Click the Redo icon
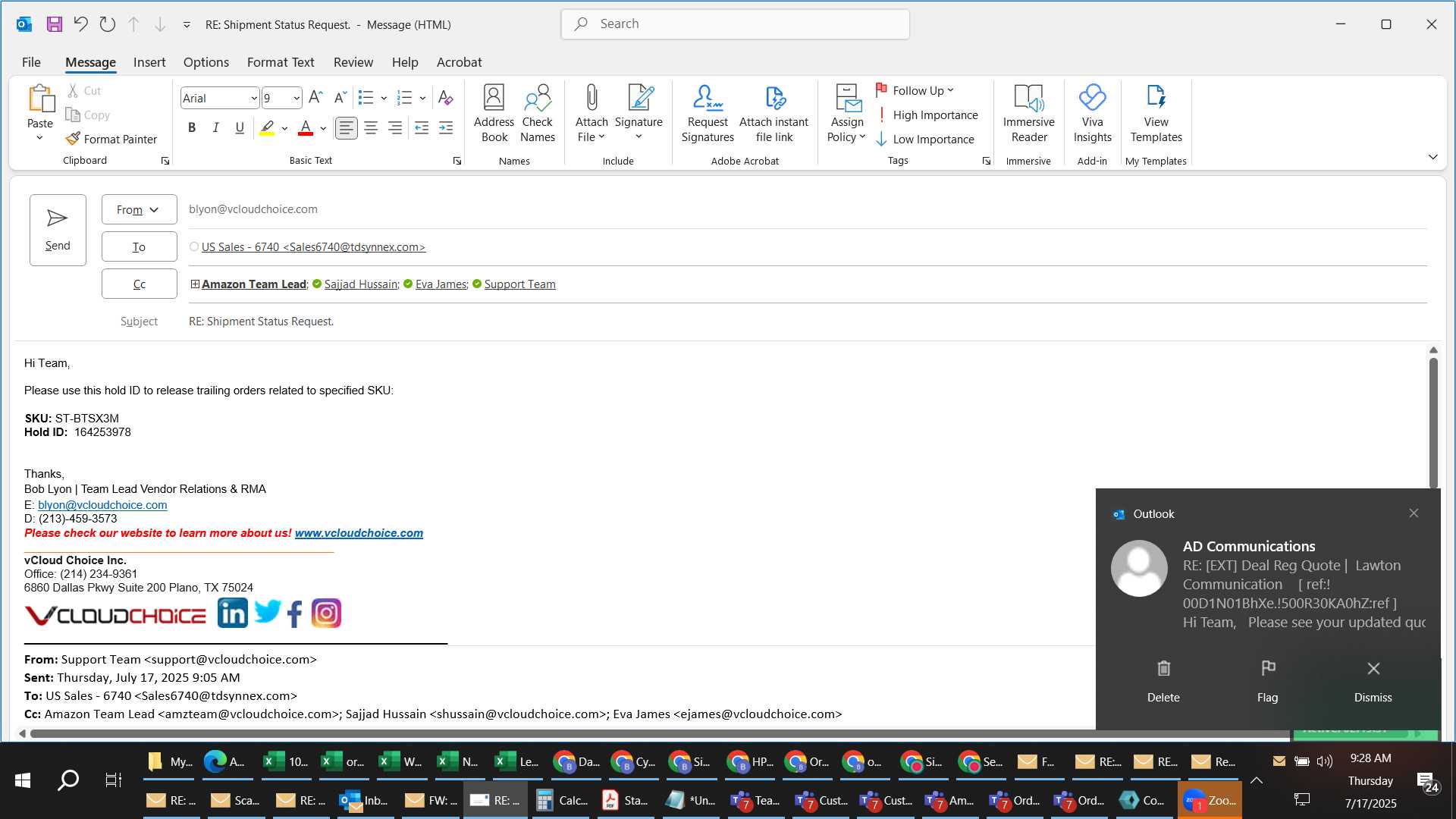Viewport: 1456px width, 819px height. coord(107,24)
